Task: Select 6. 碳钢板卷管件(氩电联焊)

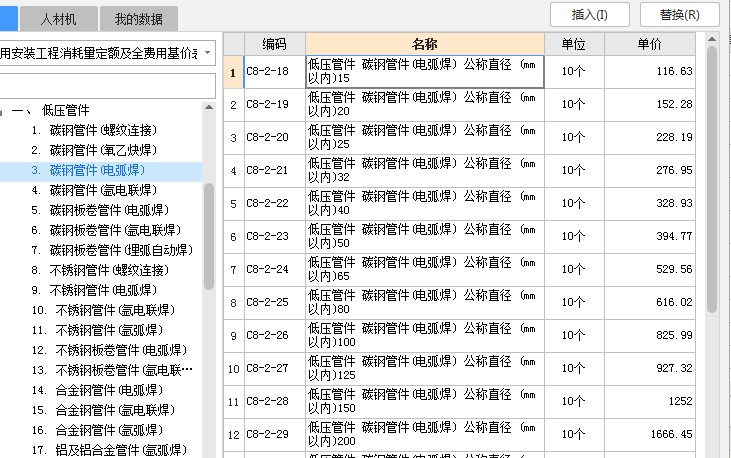Action: pos(107,230)
